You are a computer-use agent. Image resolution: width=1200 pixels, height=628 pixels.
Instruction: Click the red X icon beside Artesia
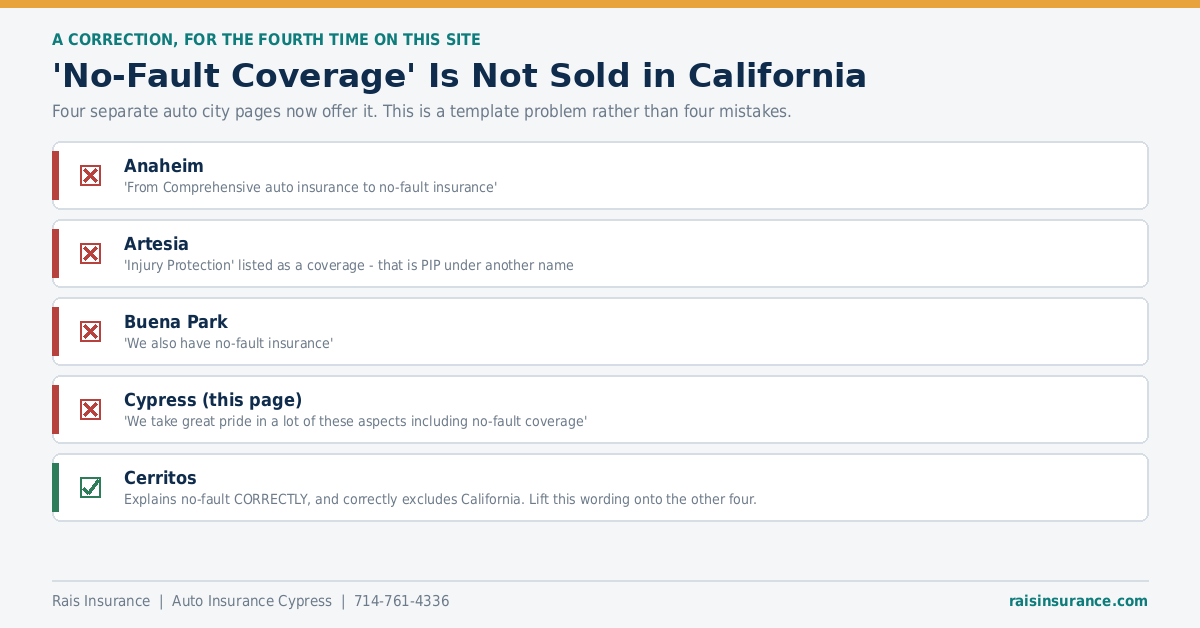(90, 254)
